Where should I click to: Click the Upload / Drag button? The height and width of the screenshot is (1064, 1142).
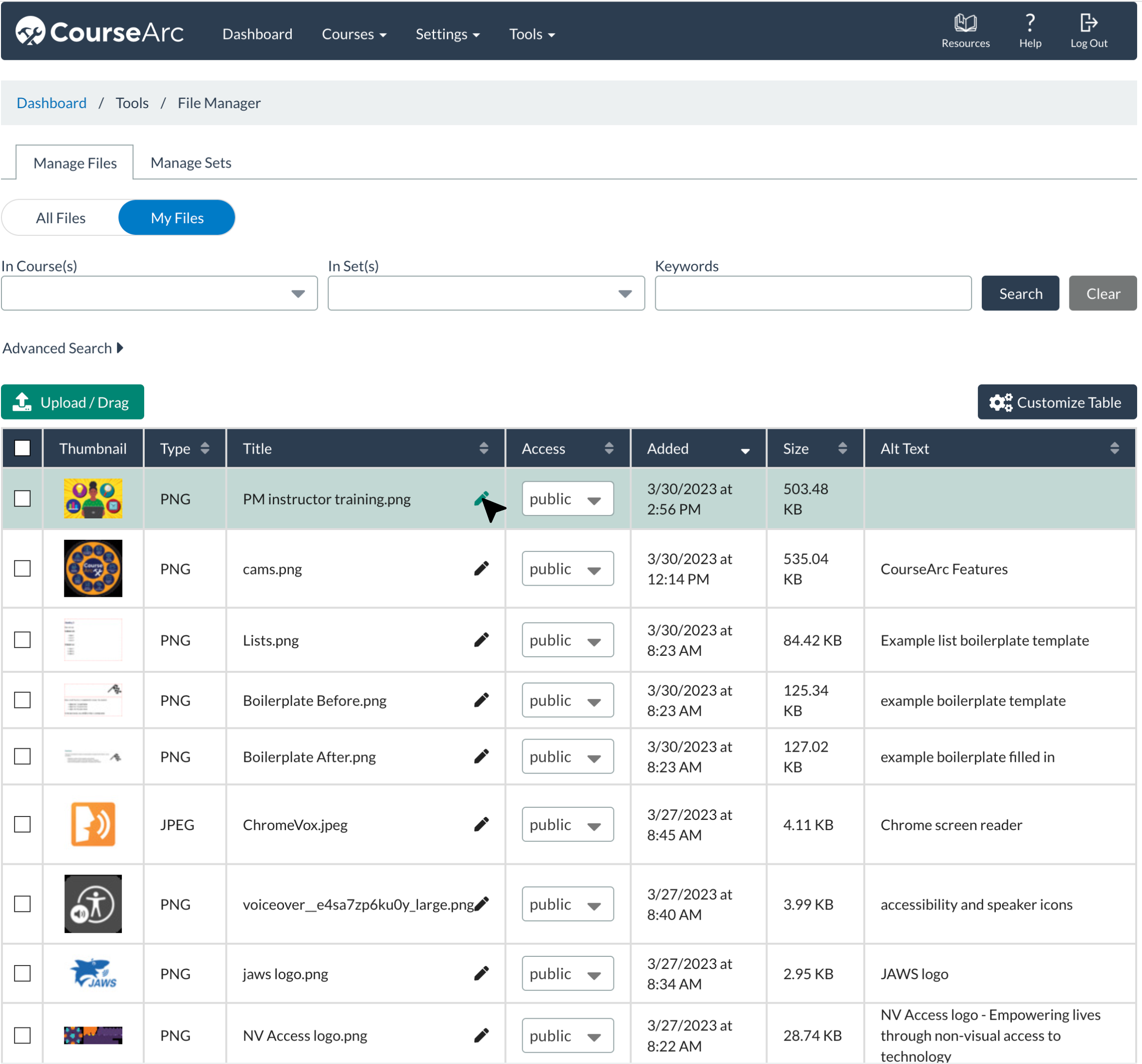pyautogui.click(x=73, y=402)
